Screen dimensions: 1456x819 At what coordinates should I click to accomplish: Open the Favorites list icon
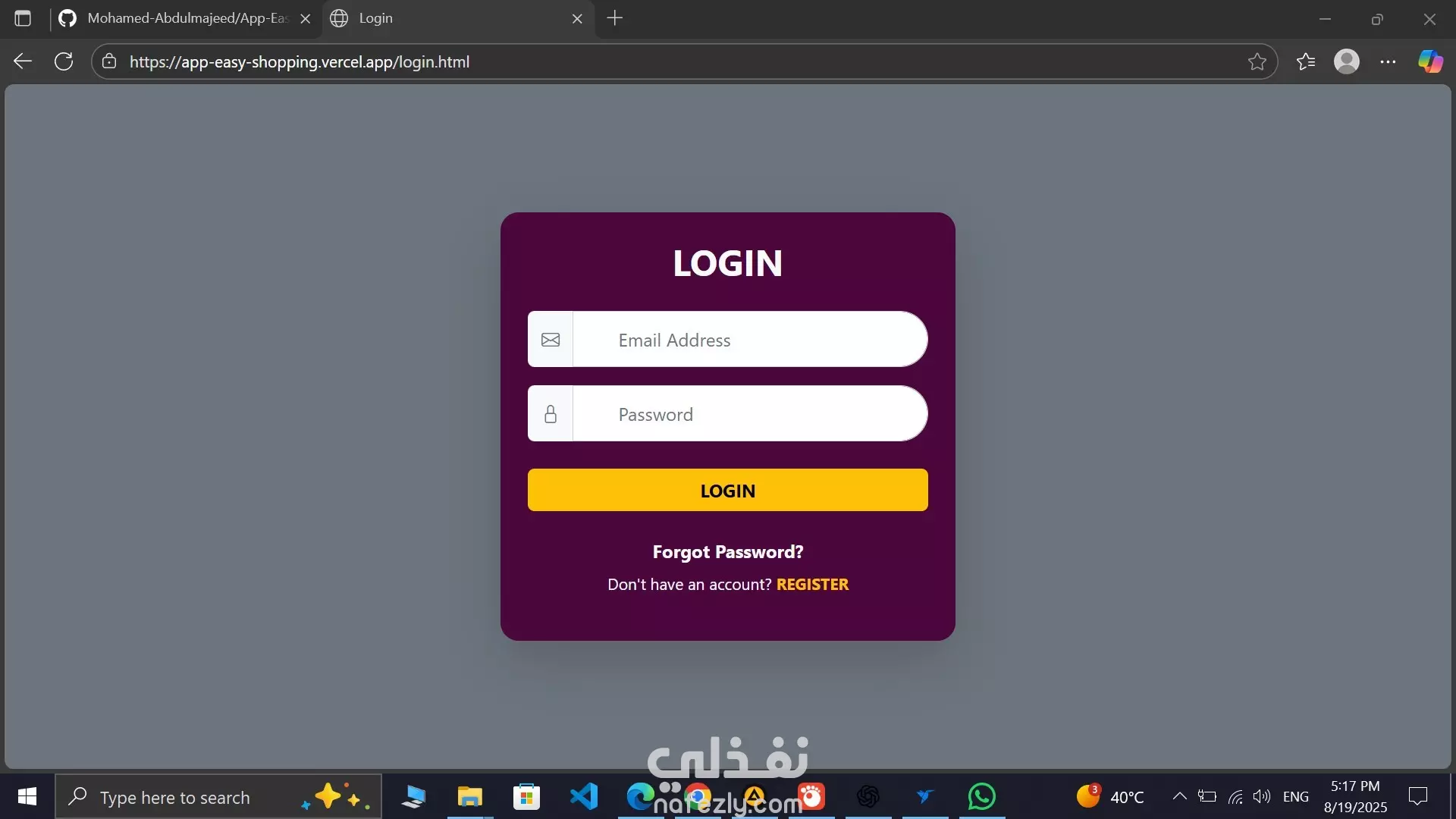pos(1305,61)
